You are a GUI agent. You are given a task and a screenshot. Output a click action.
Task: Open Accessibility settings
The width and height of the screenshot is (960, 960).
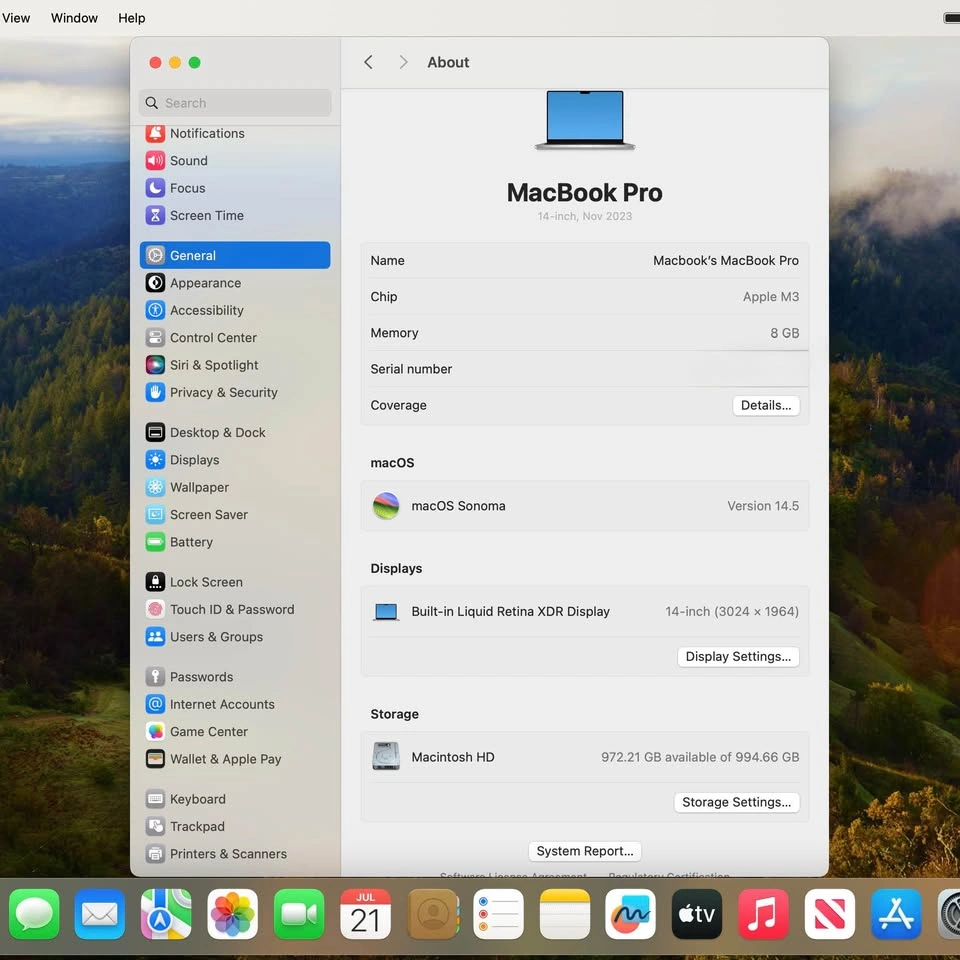click(234, 310)
